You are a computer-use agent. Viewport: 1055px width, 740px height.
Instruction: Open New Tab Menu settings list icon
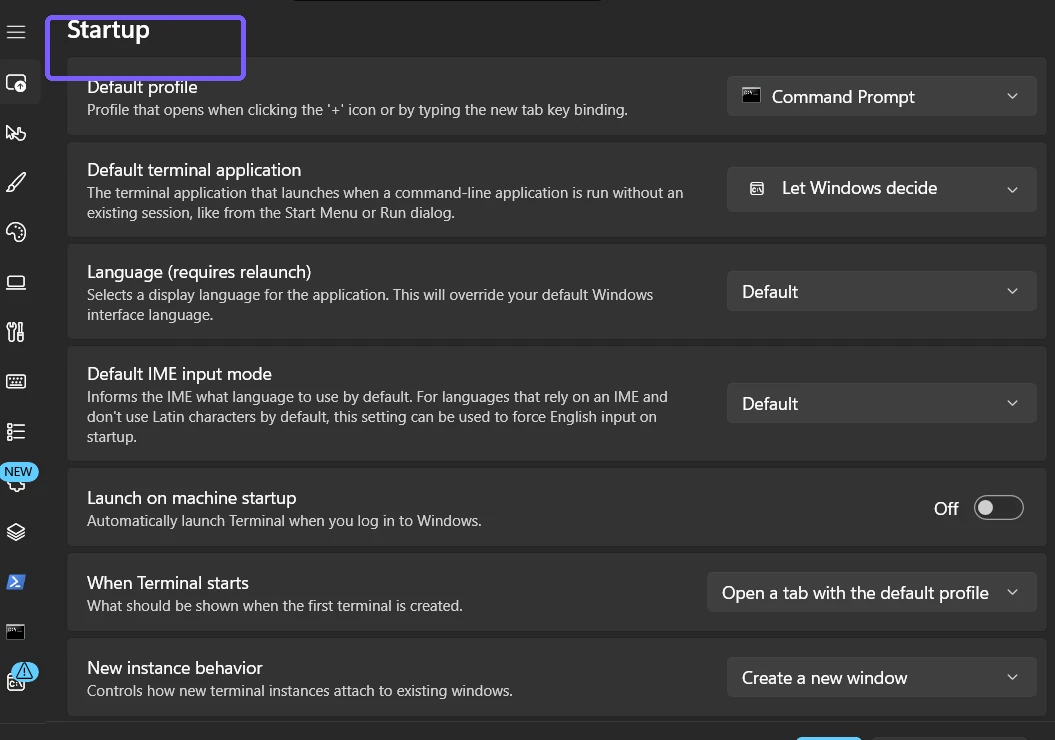coord(16,431)
